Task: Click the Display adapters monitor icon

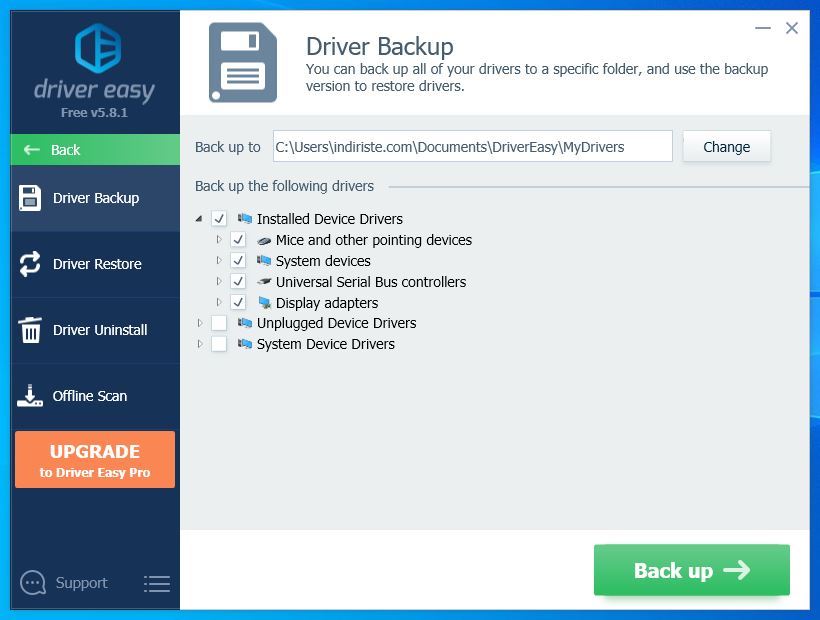Action: click(265, 303)
